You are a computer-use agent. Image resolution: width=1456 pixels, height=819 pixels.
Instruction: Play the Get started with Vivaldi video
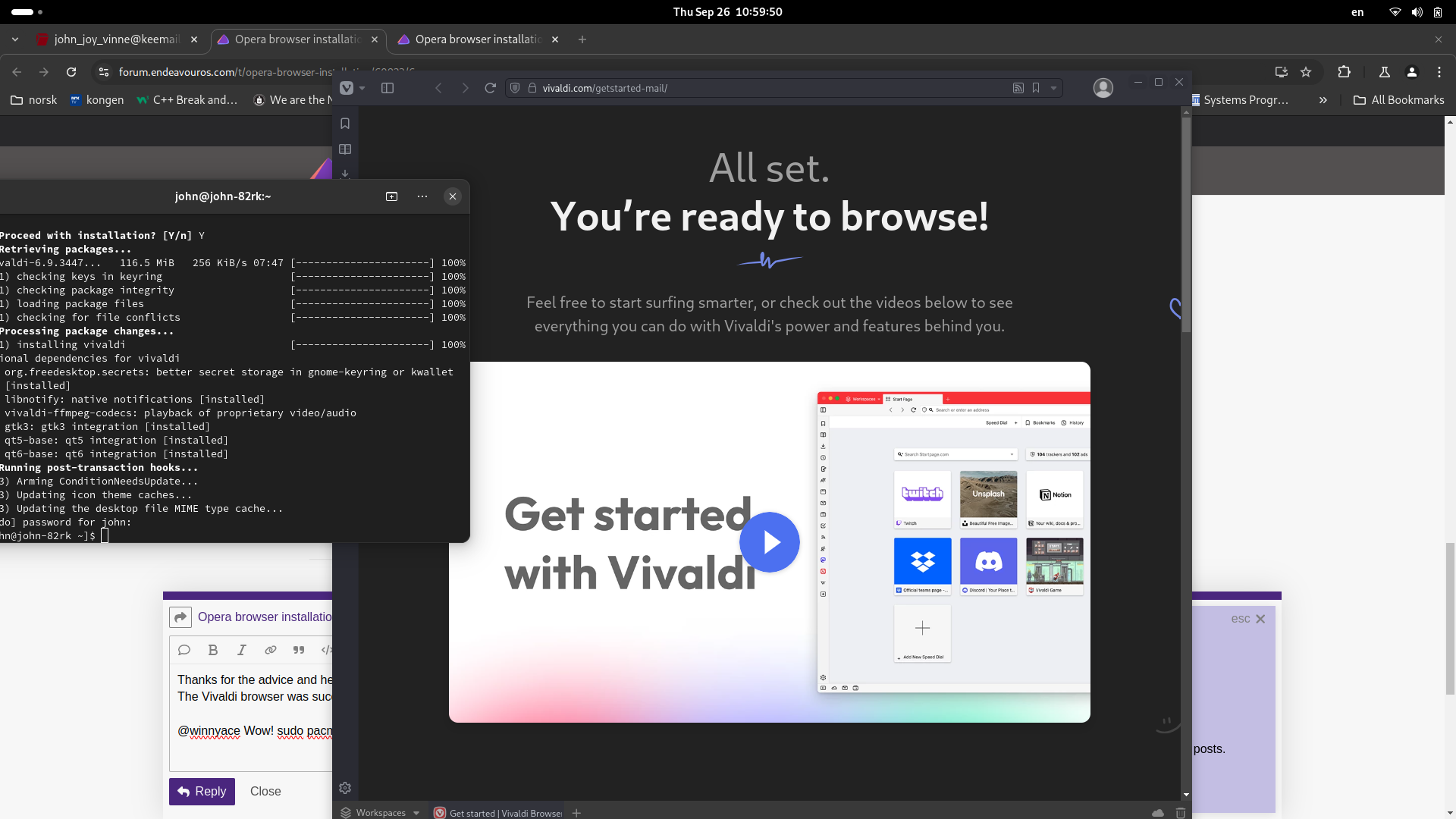tap(770, 542)
